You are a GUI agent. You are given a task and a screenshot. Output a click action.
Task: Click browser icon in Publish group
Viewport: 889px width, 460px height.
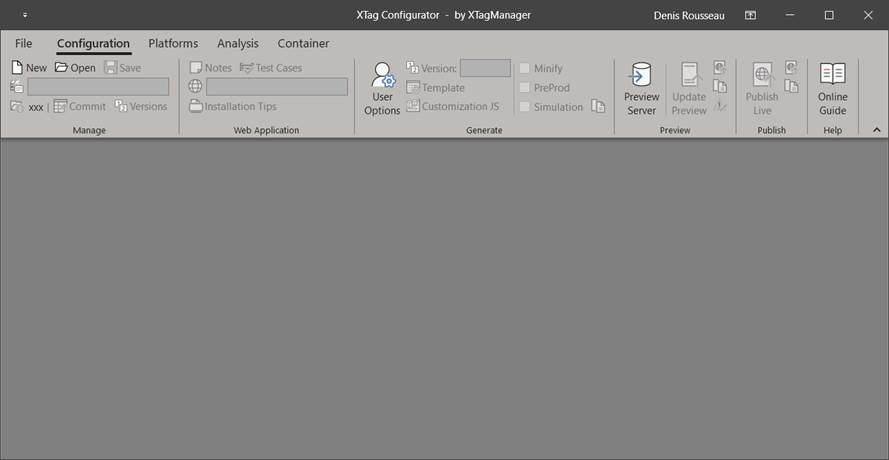791,68
